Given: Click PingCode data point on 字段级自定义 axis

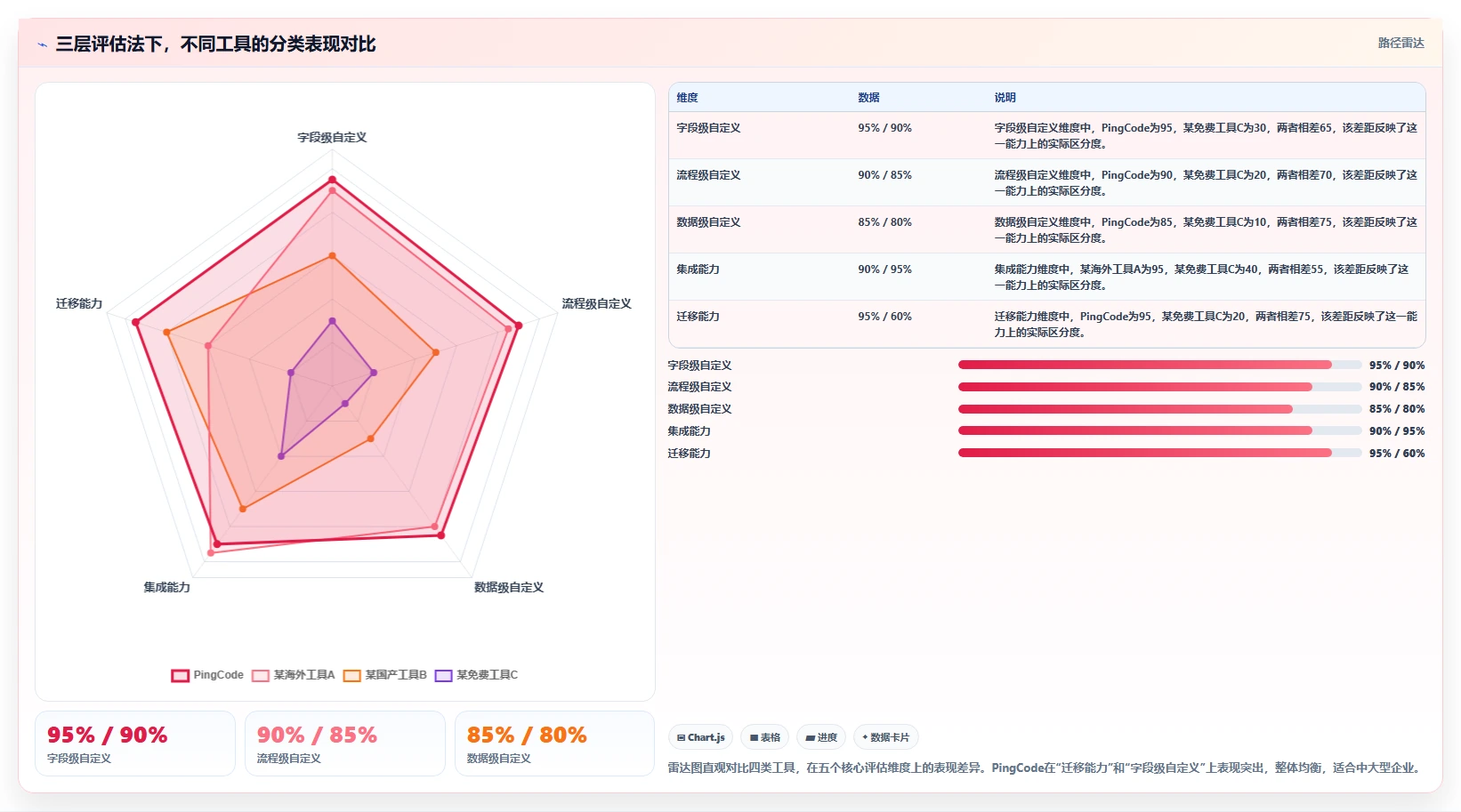Looking at the screenshot, I should (332, 180).
